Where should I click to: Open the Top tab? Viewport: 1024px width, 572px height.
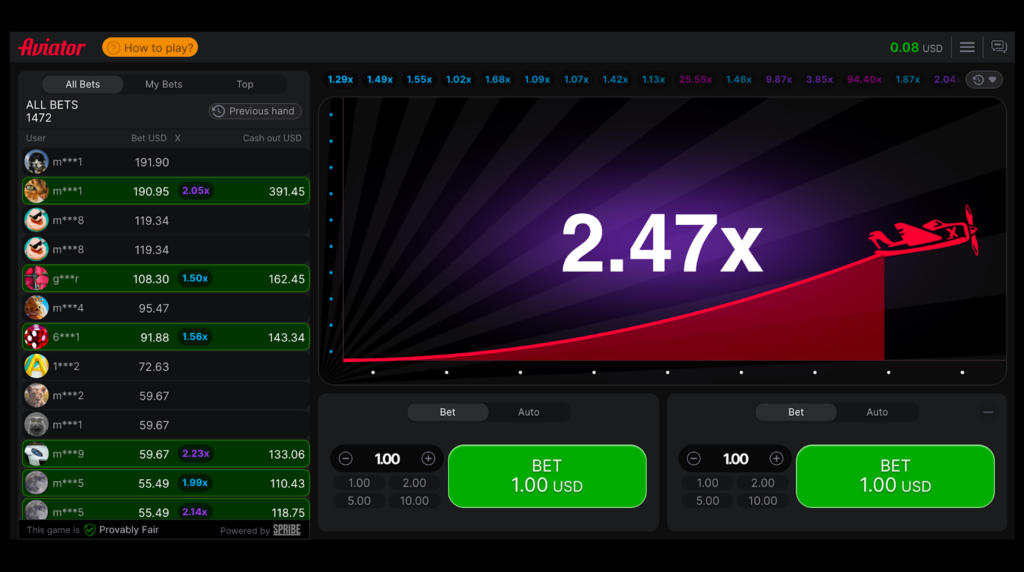[x=245, y=85]
